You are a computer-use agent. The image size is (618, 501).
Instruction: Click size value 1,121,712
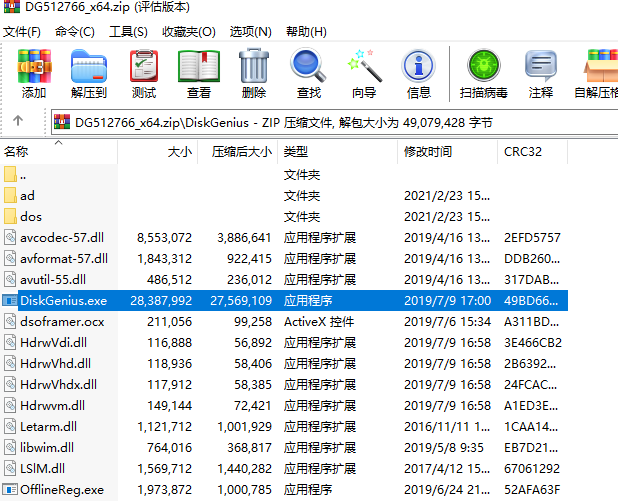coord(164,427)
